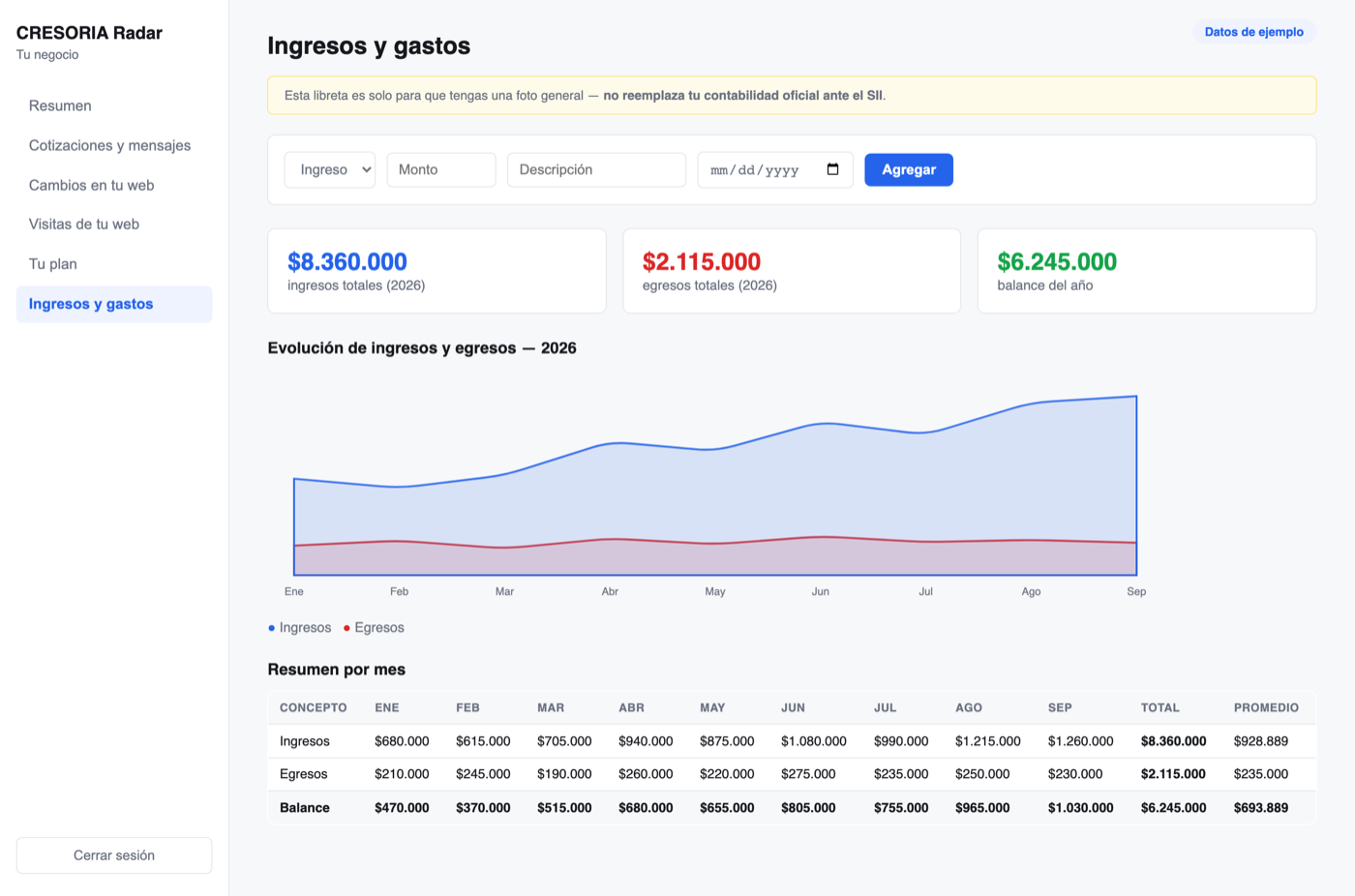Click the TOTAL column header
Screen dimensions: 1355x896
click(x=1159, y=708)
